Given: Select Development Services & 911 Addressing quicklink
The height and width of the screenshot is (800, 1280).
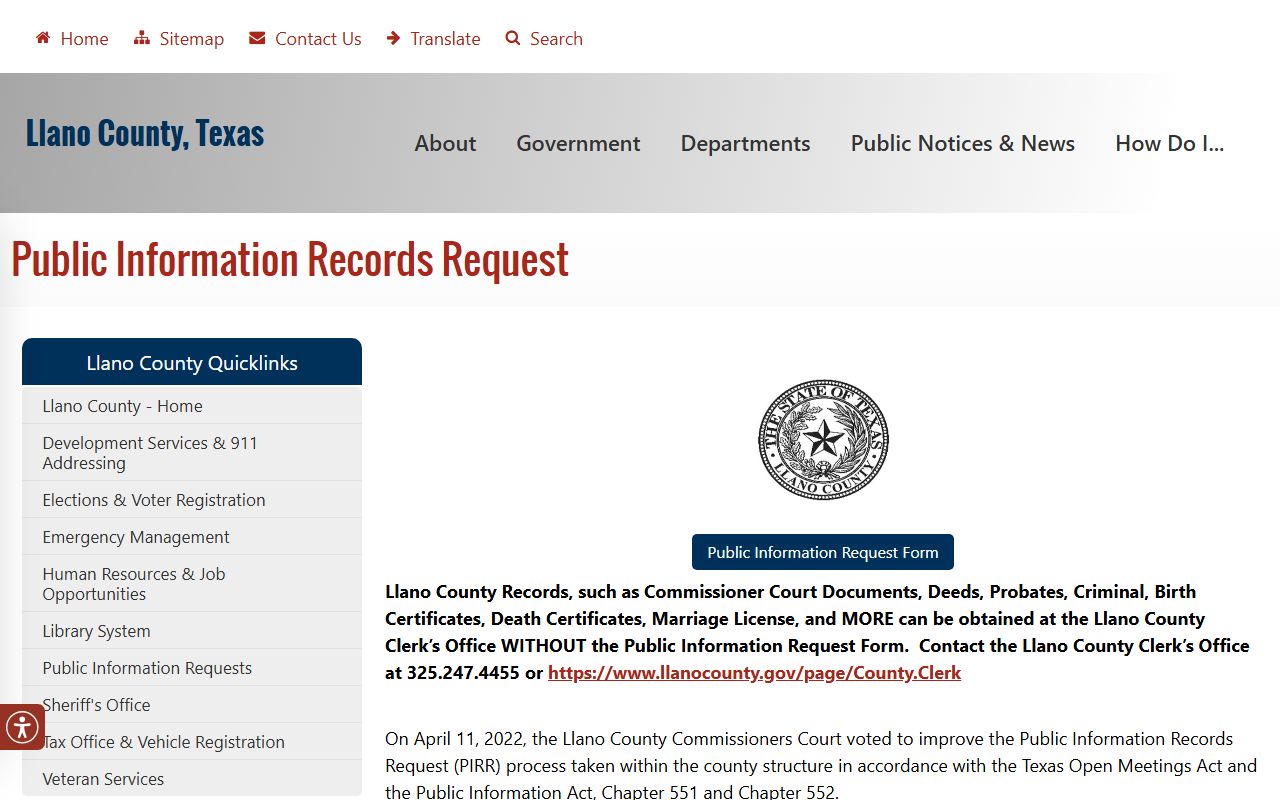Looking at the screenshot, I should coord(192,453).
